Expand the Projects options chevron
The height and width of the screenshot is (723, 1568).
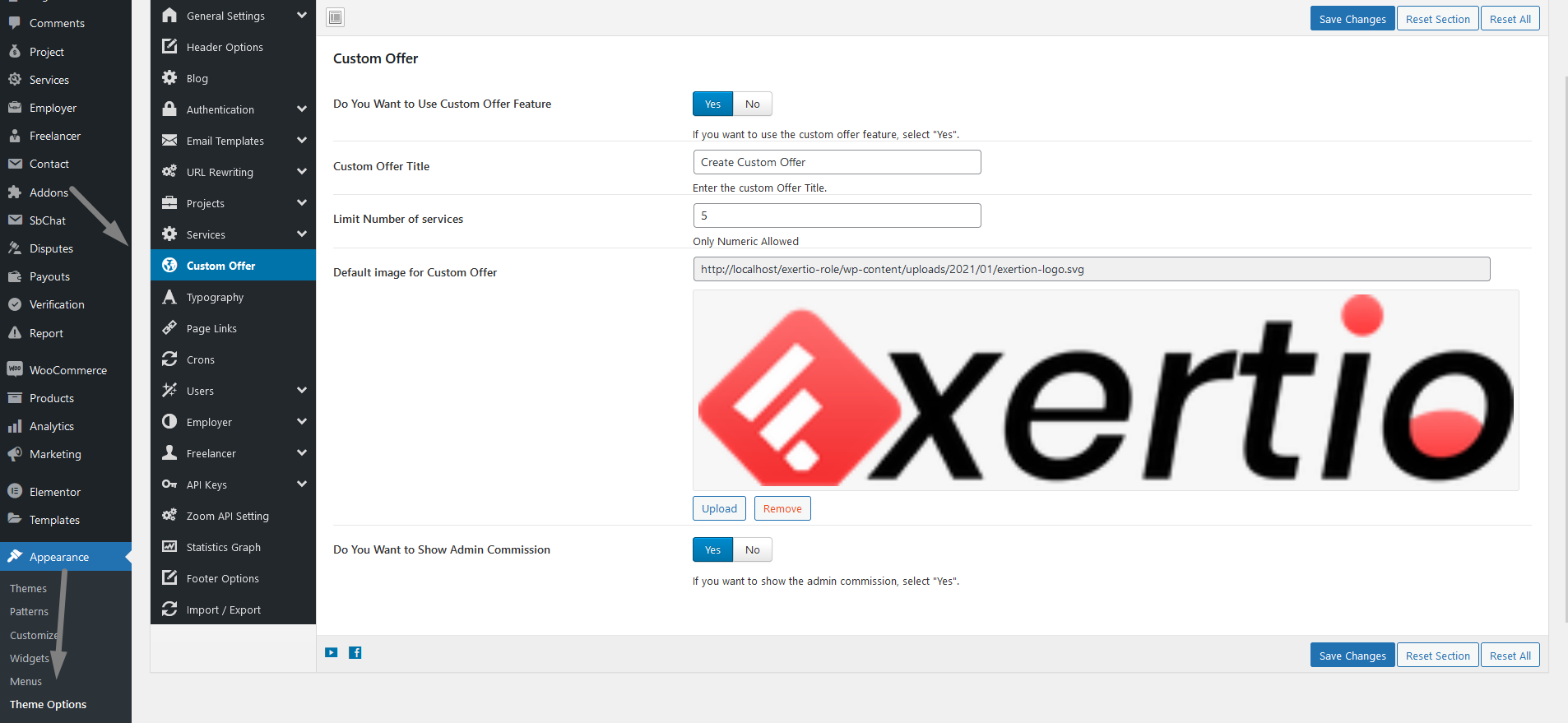[302, 202]
